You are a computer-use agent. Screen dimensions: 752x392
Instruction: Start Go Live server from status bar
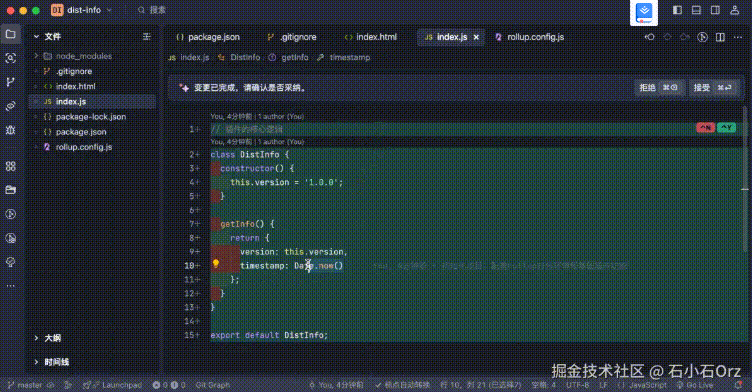(x=695, y=385)
